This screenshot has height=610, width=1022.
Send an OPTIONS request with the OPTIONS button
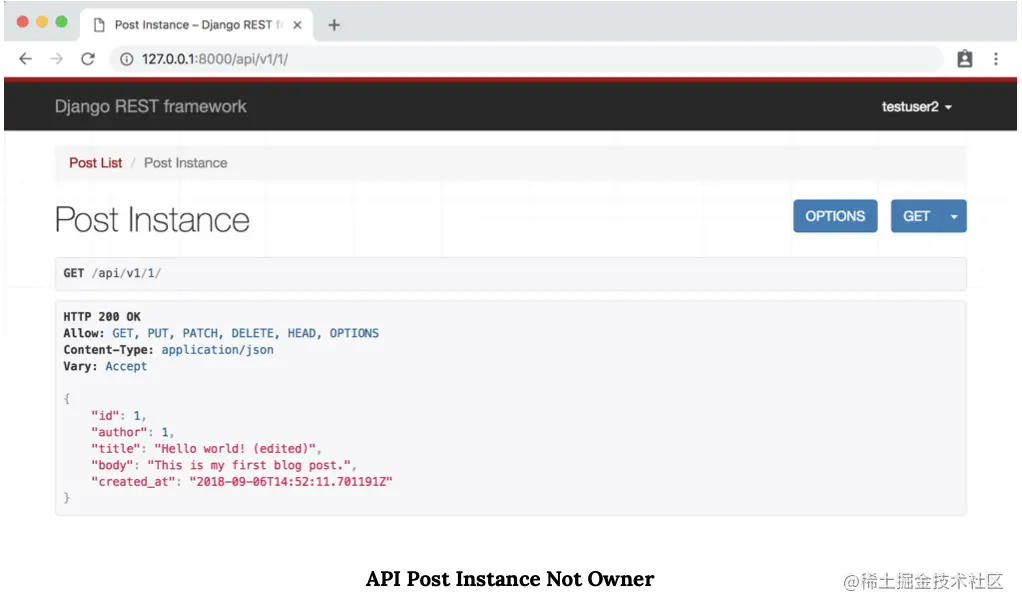click(835, 216)
